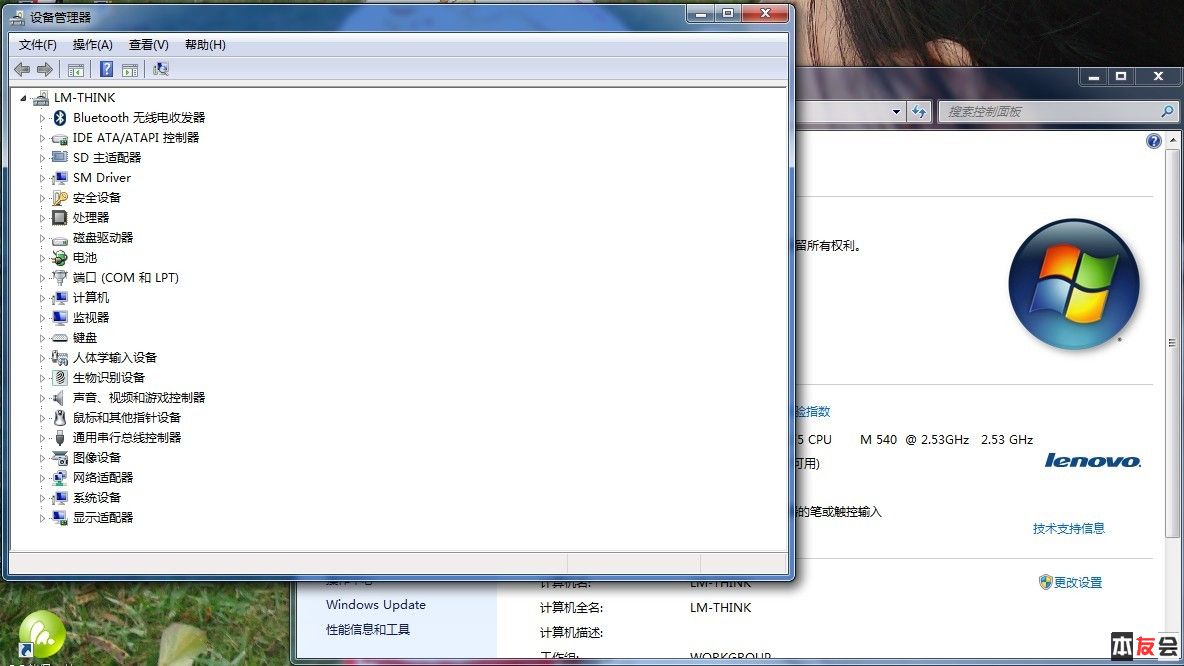Click the refresh button beside the address bar

tap(918, 112)
